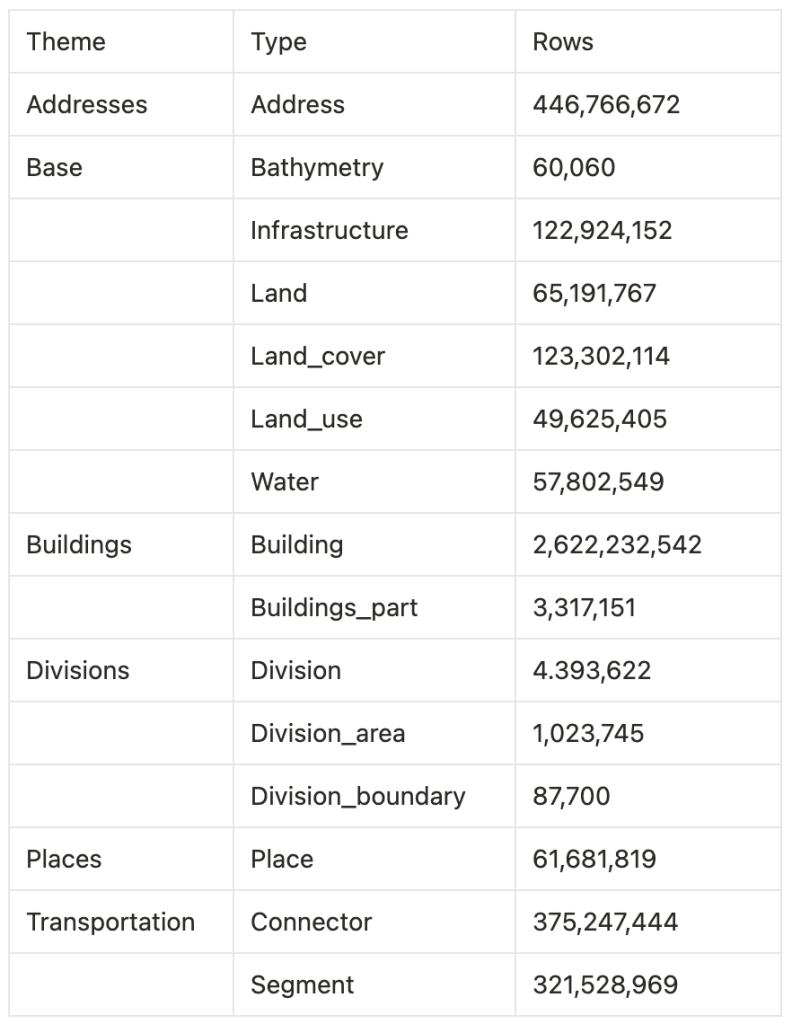Click the 446,766,672 row count cell

click(606, 105)
